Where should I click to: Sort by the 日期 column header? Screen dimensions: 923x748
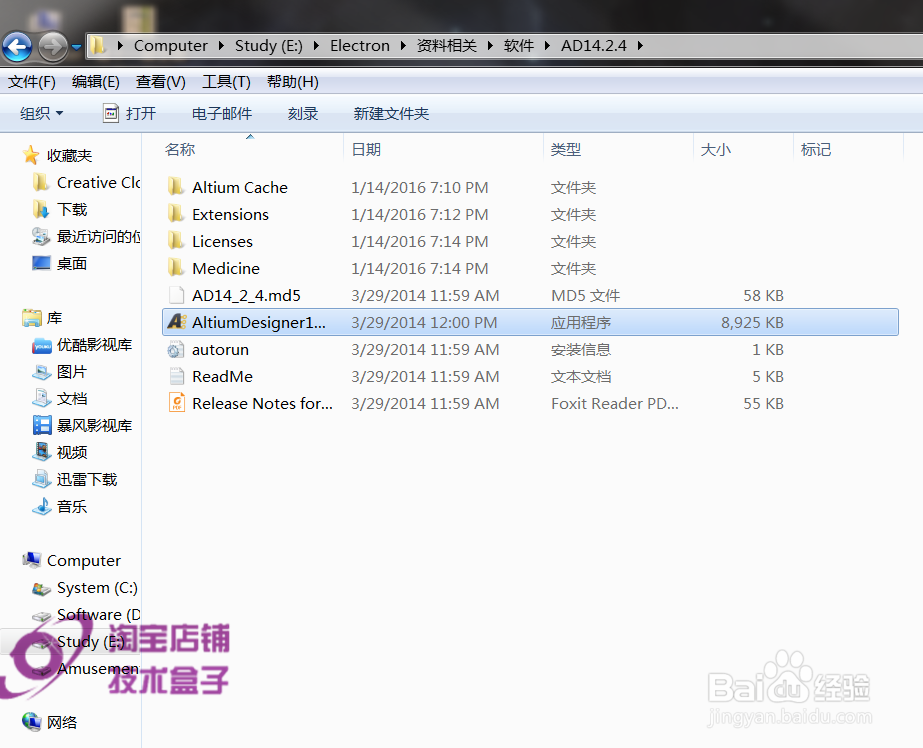pos(366,149)
